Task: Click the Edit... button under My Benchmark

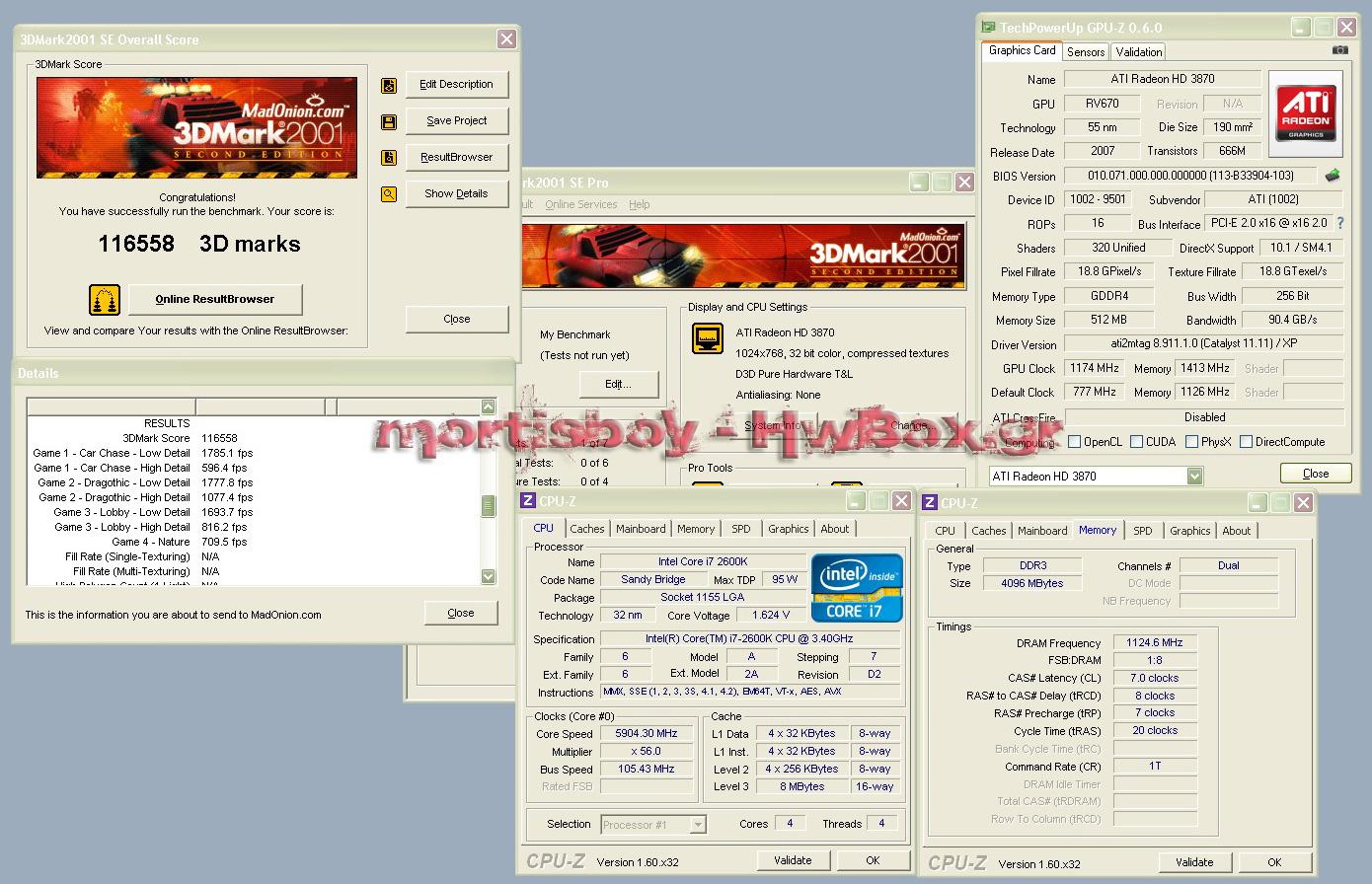Action: [618, 384]
